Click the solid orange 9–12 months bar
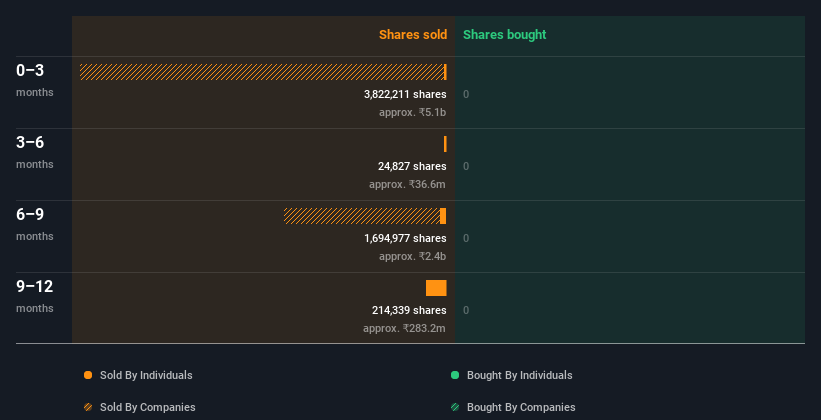 (x=436, y=288)
